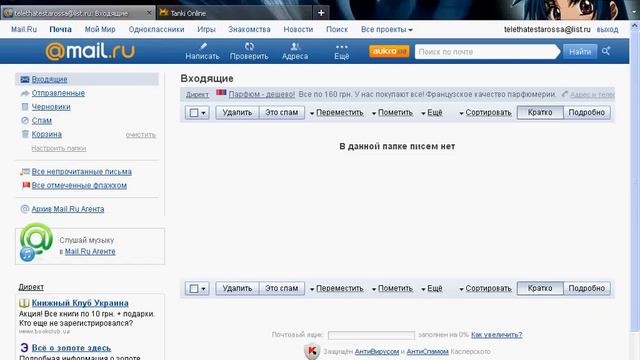Expand Переместить dropdown in top toolbar

pyautogui.click(x=336, y=113)
